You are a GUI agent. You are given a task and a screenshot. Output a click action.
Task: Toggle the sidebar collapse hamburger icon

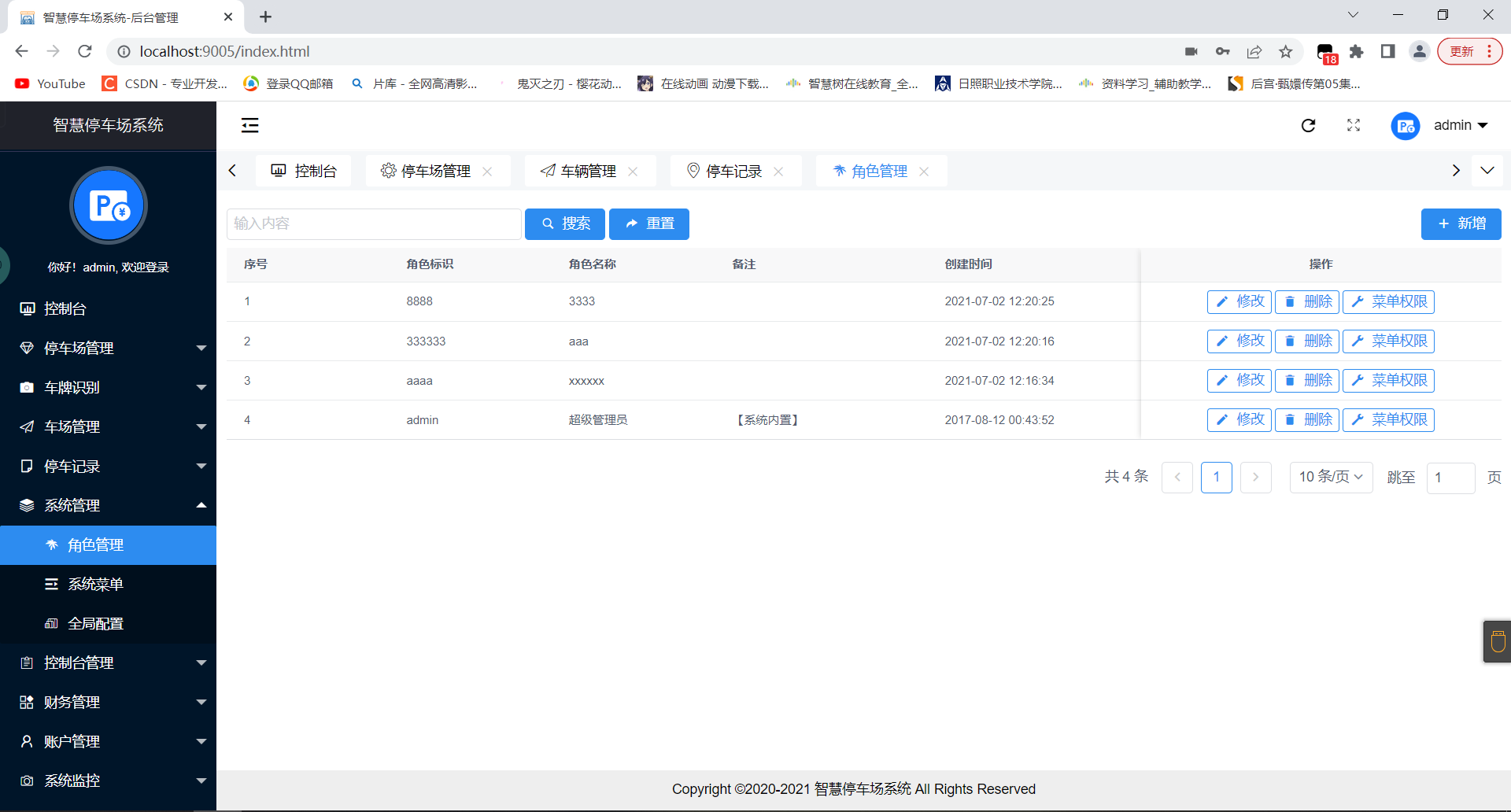click(249, 125)
